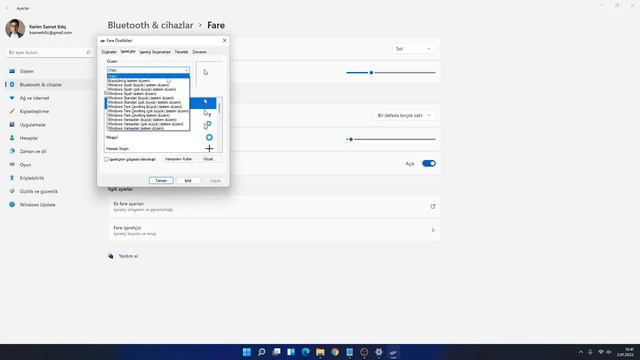The height and width of the screenshot is (360, 640).
Task: Open Ağ ve İnternet settings
Action: coord(49,98)
